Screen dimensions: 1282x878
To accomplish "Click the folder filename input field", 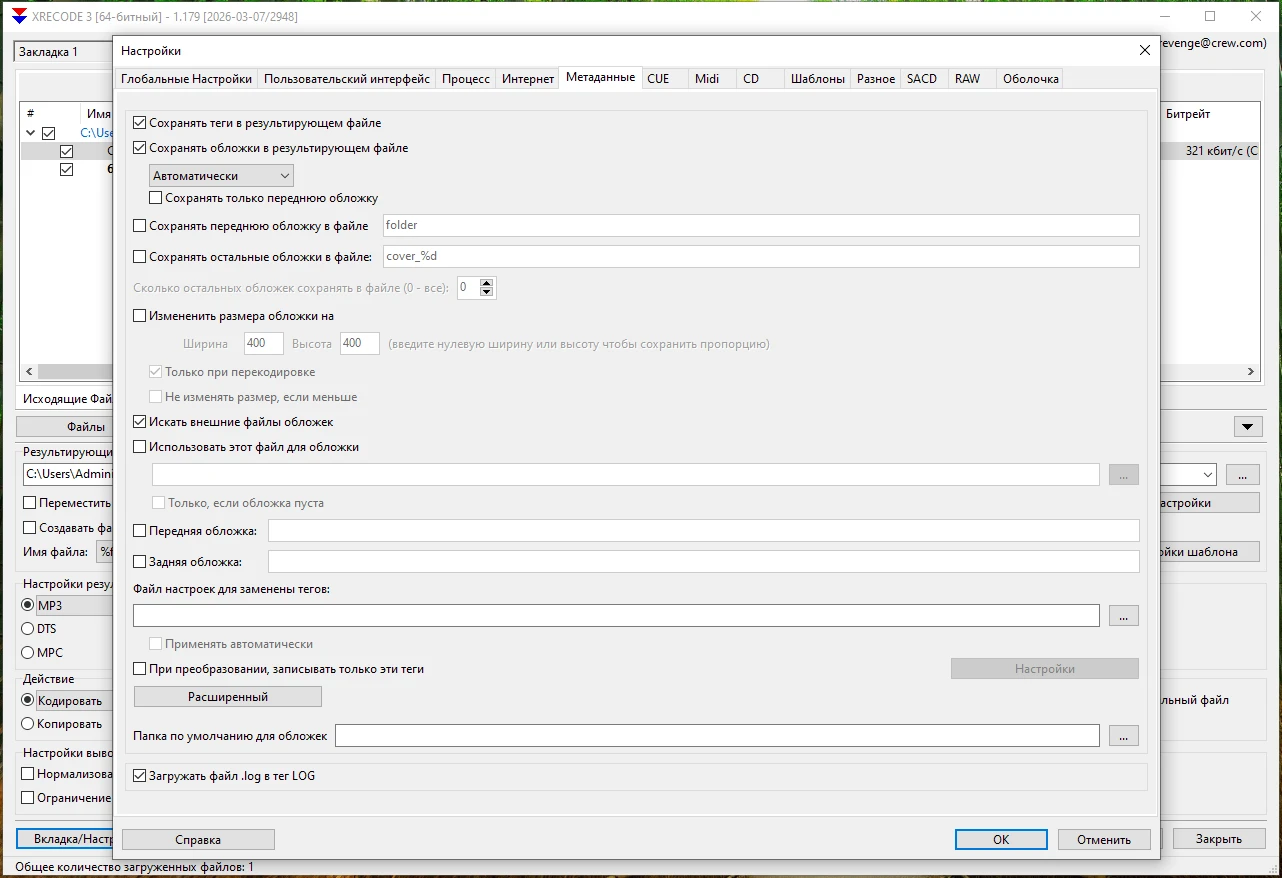I will tap(760, 226).
